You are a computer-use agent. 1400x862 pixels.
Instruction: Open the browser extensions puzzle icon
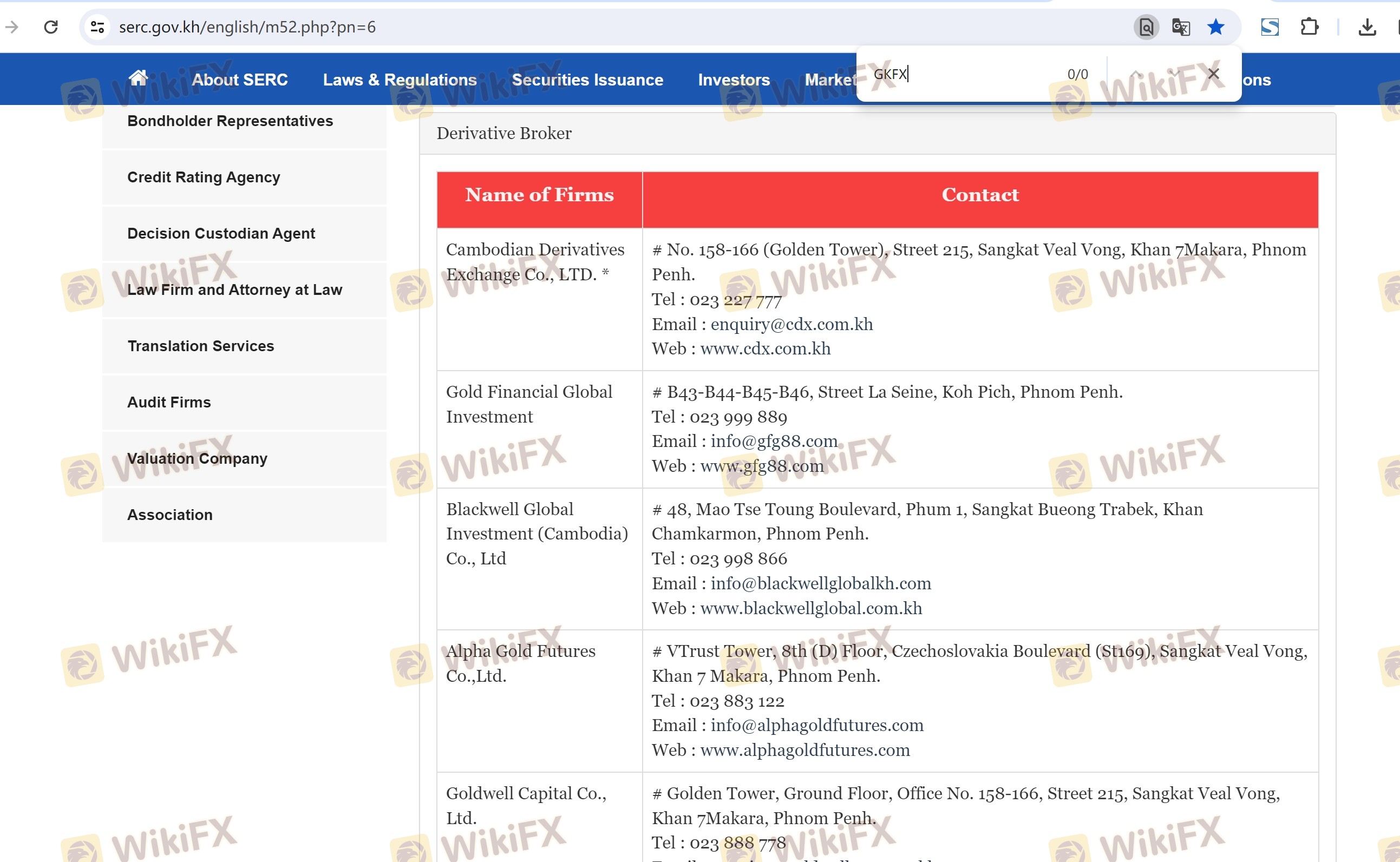click(1310, 27)
